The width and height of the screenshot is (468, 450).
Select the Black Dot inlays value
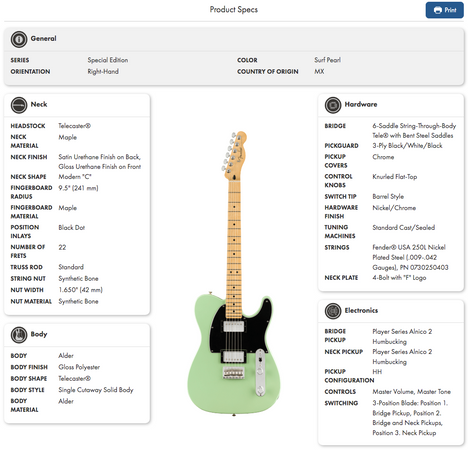[x=72, y=228]
